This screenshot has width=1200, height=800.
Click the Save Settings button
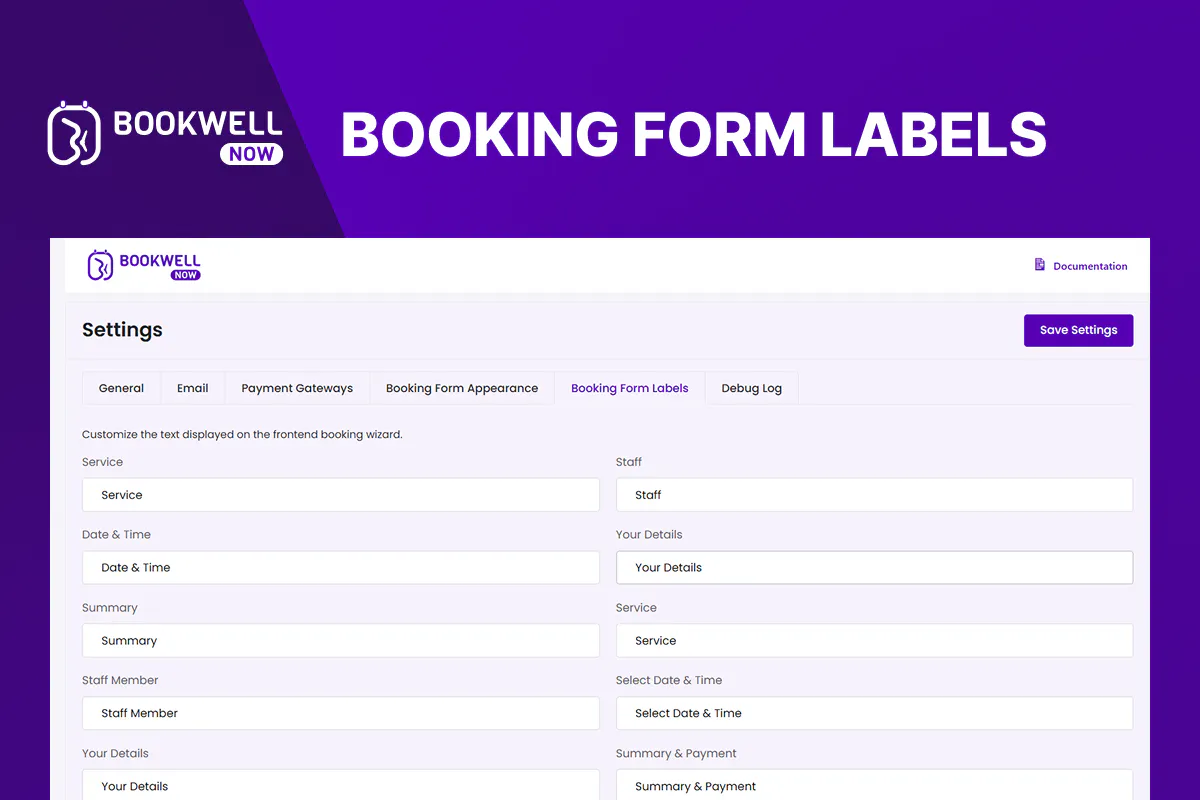(1078, 331)
